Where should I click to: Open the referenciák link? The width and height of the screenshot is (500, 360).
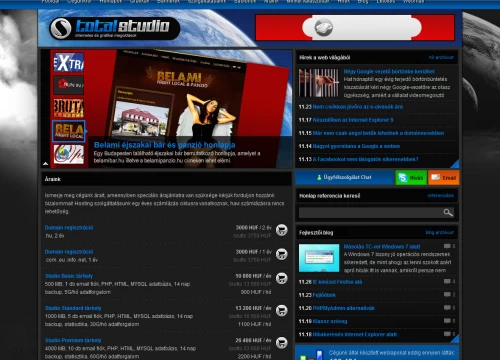(441, 196)
